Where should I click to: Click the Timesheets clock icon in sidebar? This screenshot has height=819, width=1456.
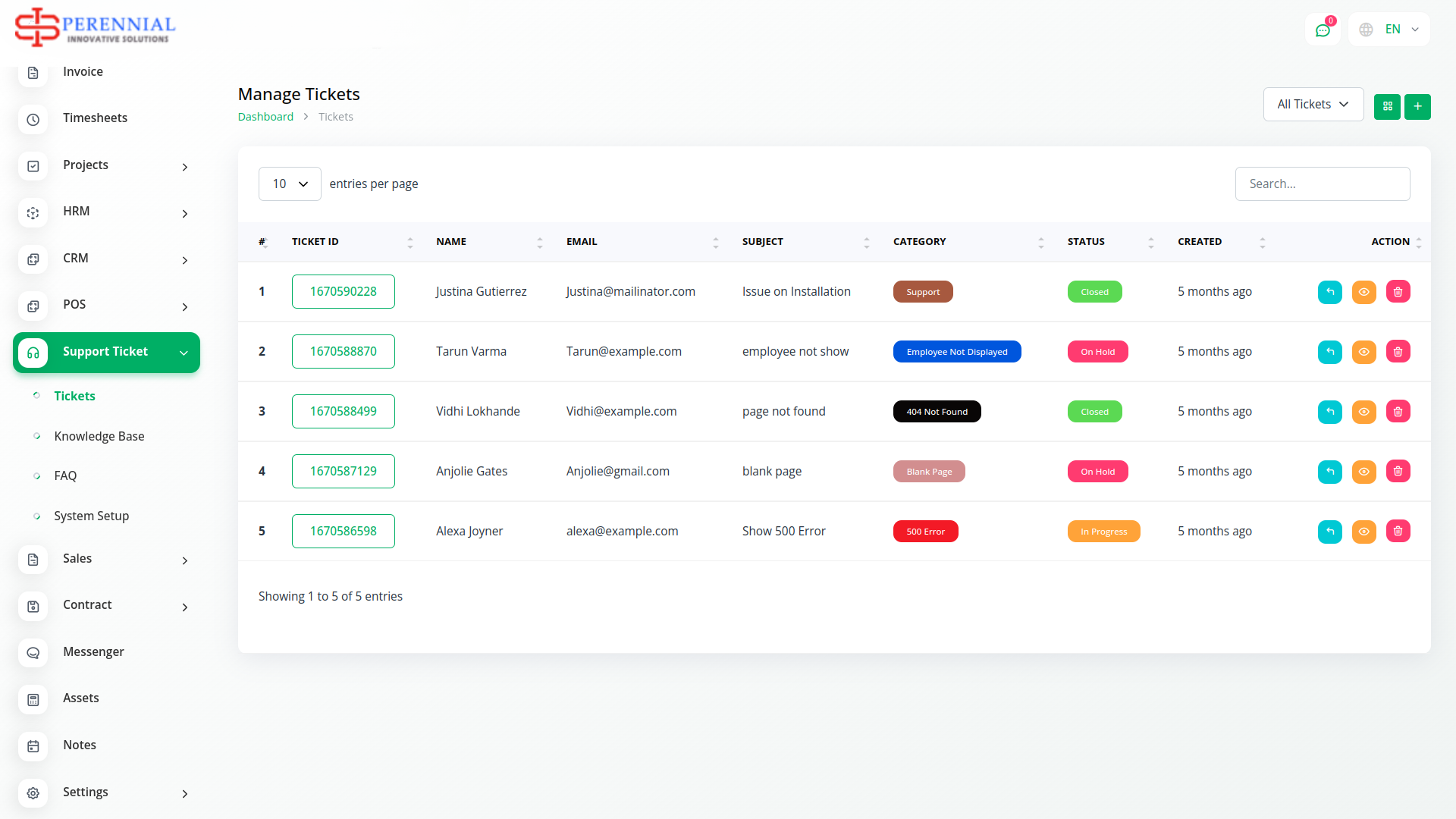click(33, 119)
